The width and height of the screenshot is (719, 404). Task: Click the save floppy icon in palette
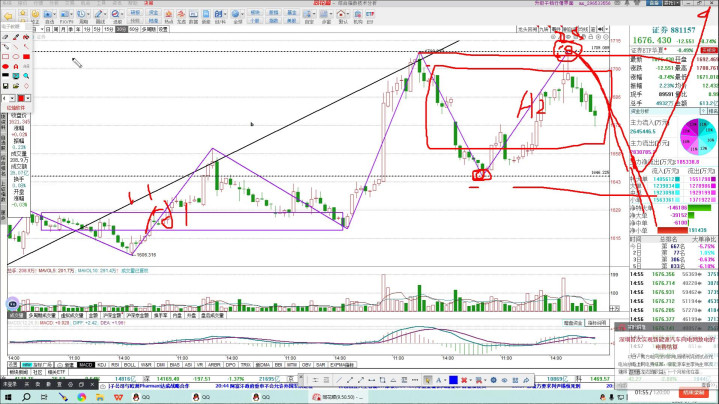[6, 86]
